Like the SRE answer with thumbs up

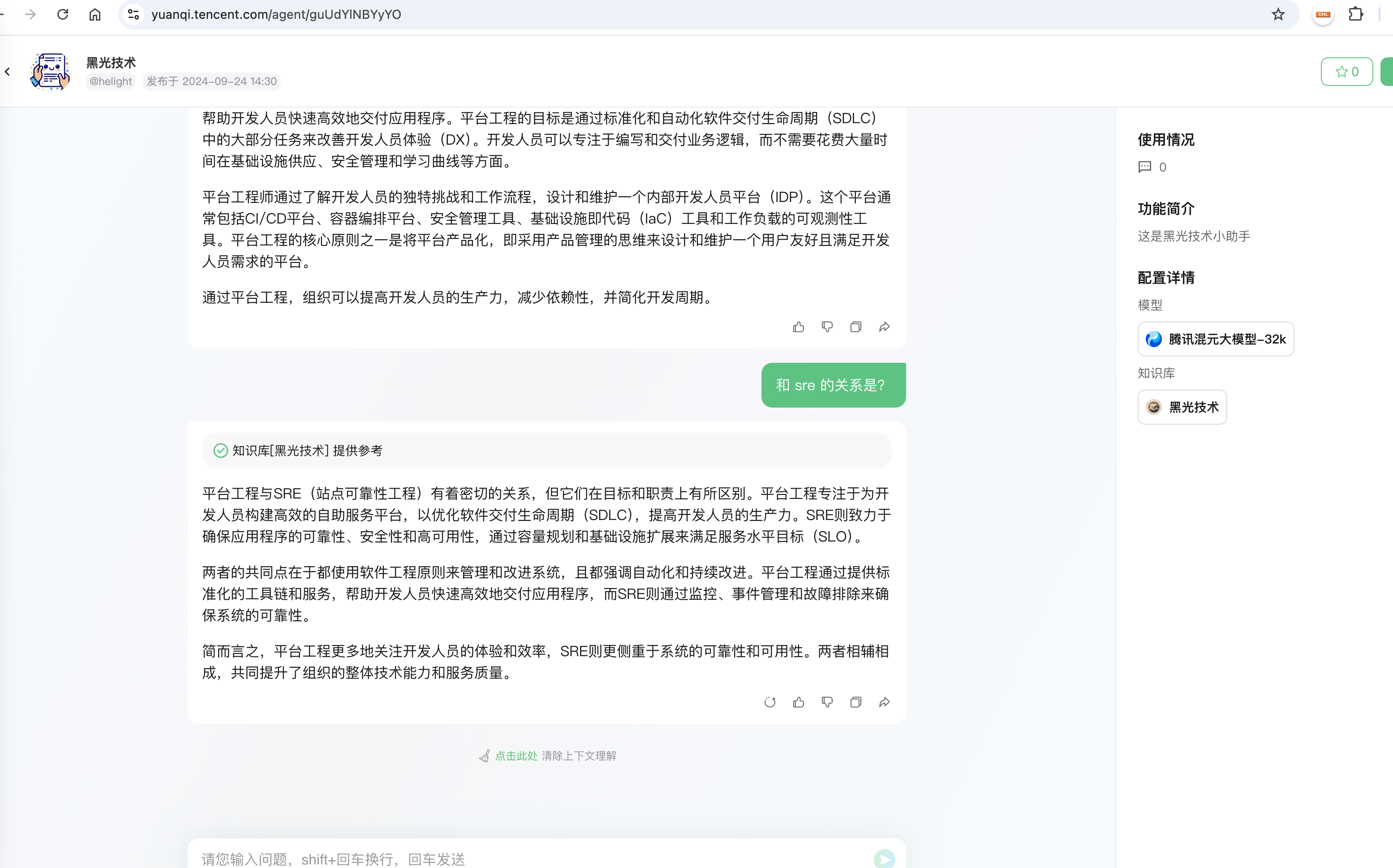[x=798, y=702]
